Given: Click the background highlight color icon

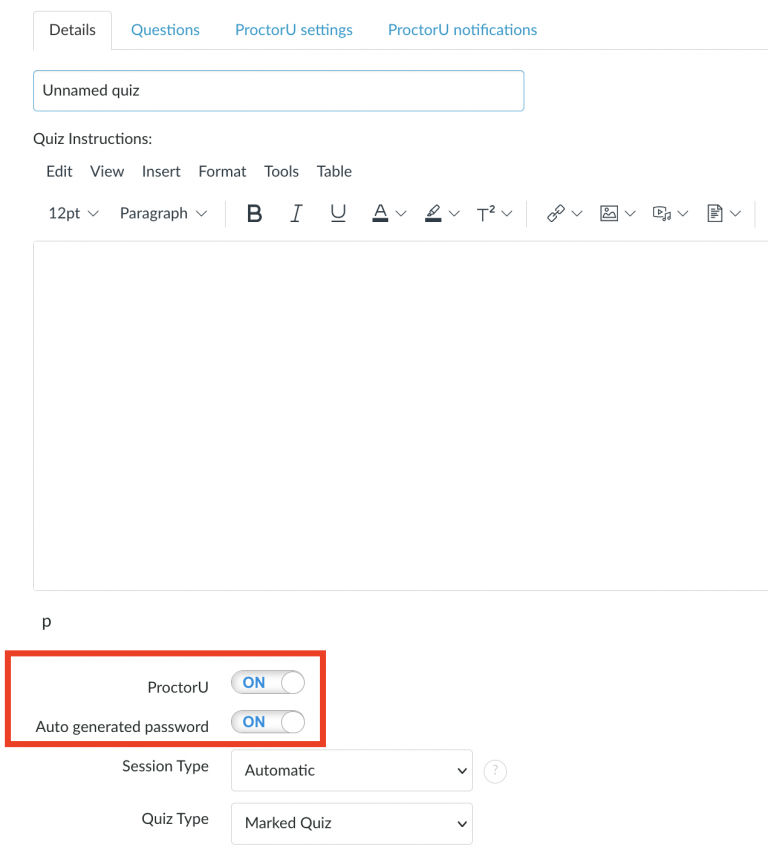Looking at the screenshot, I should coord(433,213).
